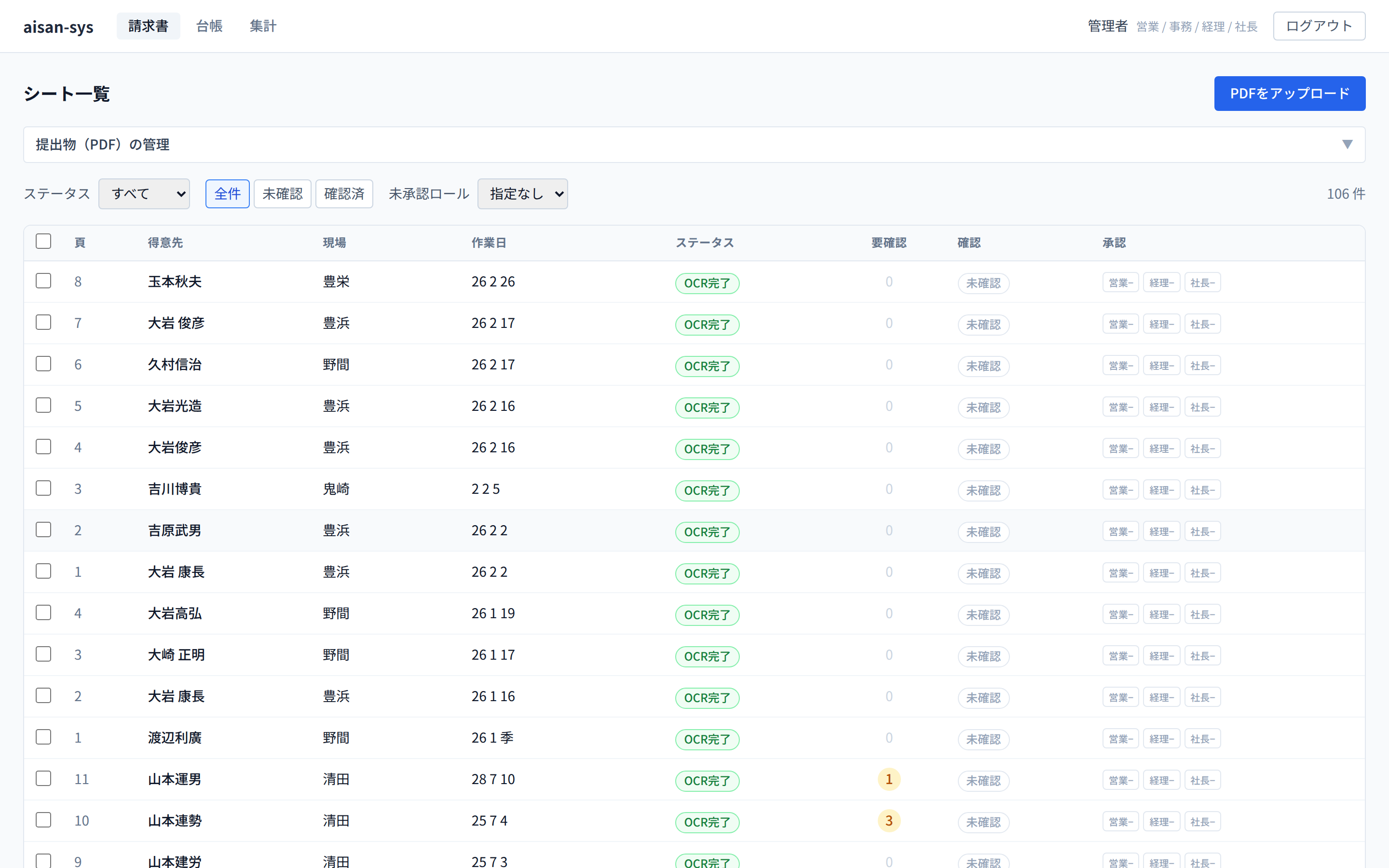The width and height of the screenshot is (1389, 868).
Task: Click the site name 鬼崎
Action: click(336, 488)
